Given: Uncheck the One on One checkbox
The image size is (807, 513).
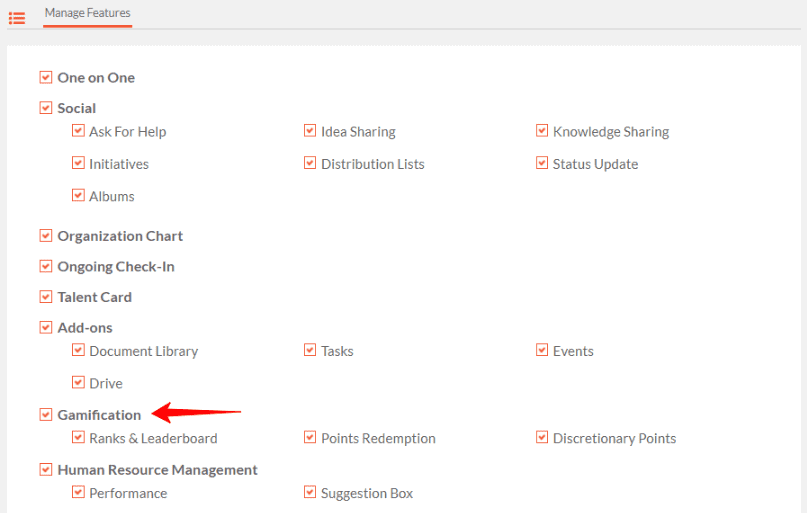Looking at the screenshot, I should (46, 77).
